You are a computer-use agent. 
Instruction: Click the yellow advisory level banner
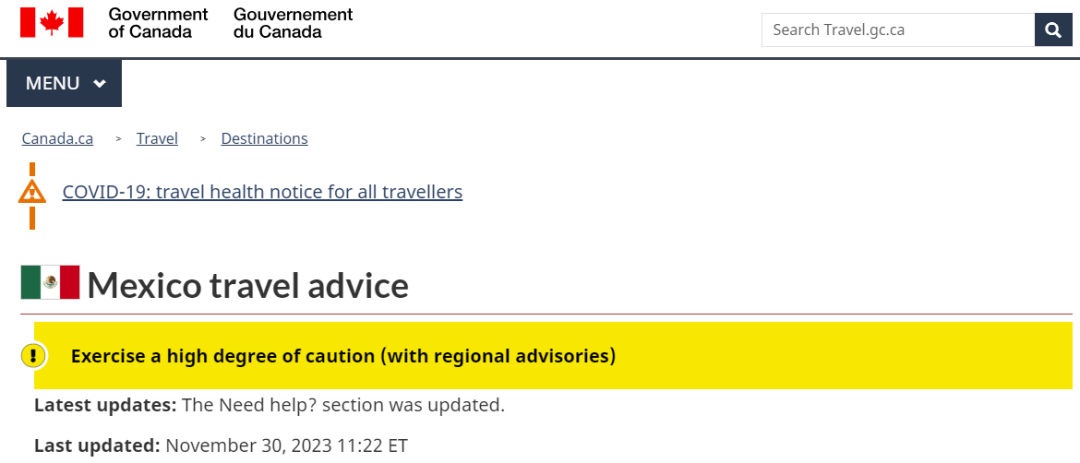[553, 356]
